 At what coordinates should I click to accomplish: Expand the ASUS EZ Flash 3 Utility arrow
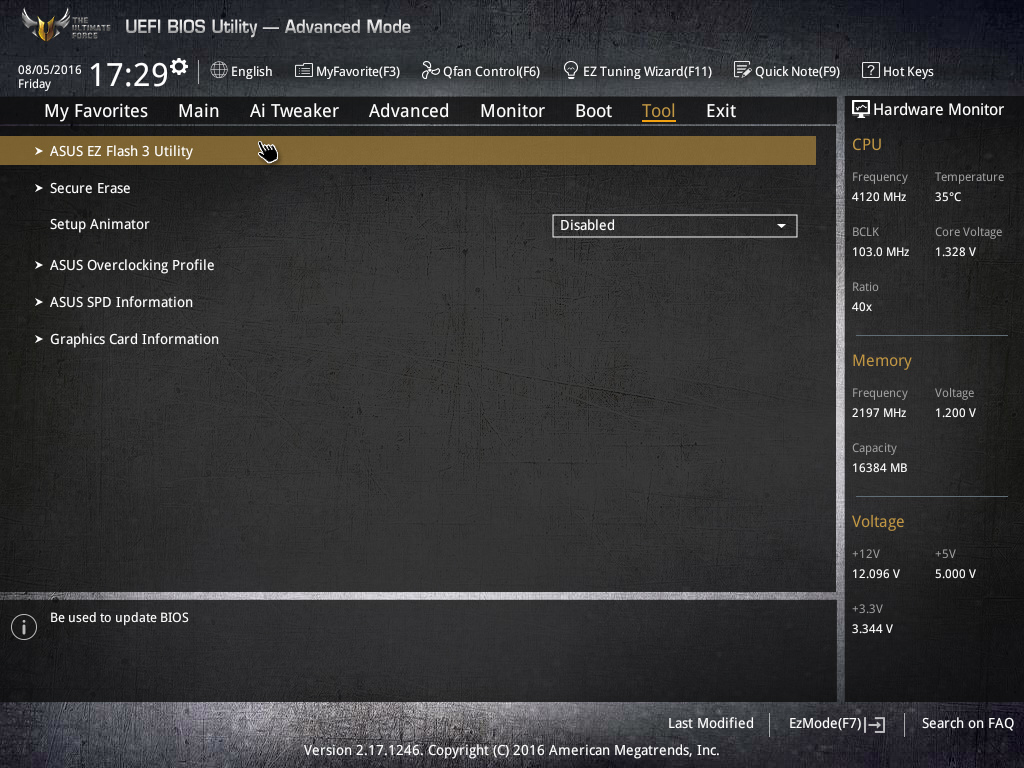(39, 151)
